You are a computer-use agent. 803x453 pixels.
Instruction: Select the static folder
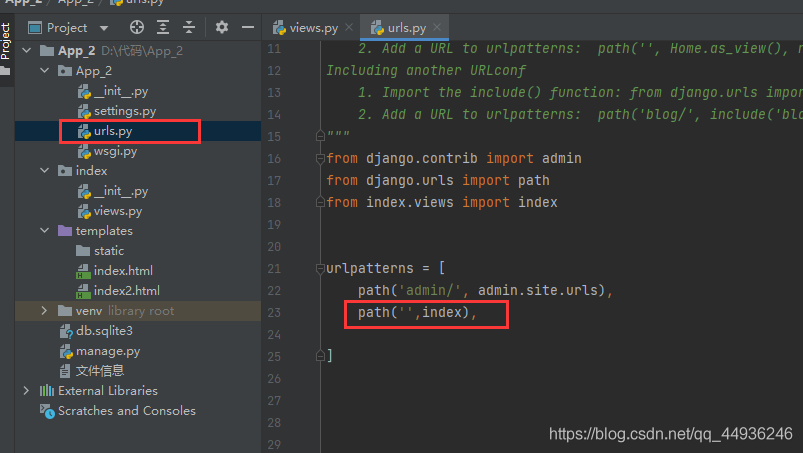[x=109, y=251]
